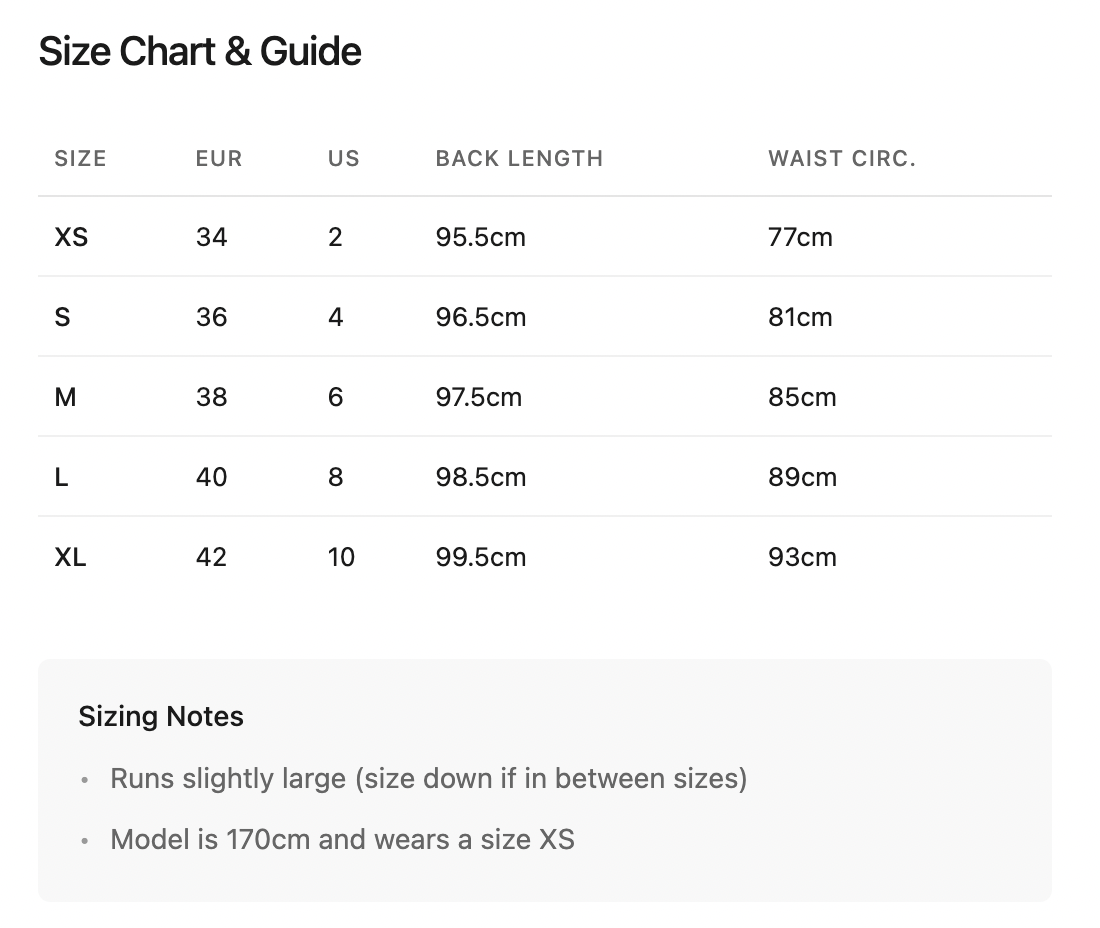This screenshot has width=1100, height=928.
Task: Click the 98.5cm back length value
Action: tap(480, 477)
